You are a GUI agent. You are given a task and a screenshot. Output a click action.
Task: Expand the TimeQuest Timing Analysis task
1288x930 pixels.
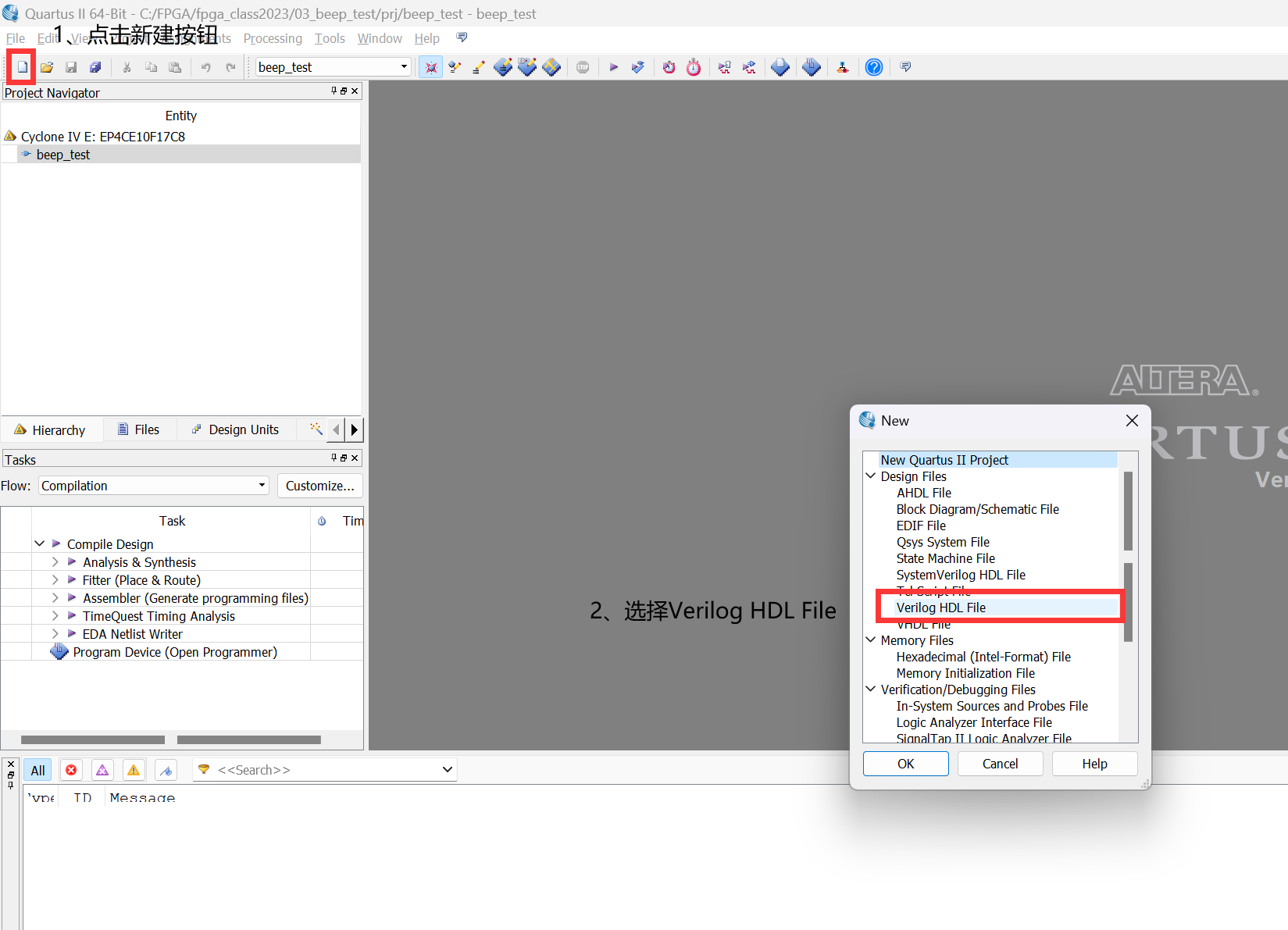55,615
